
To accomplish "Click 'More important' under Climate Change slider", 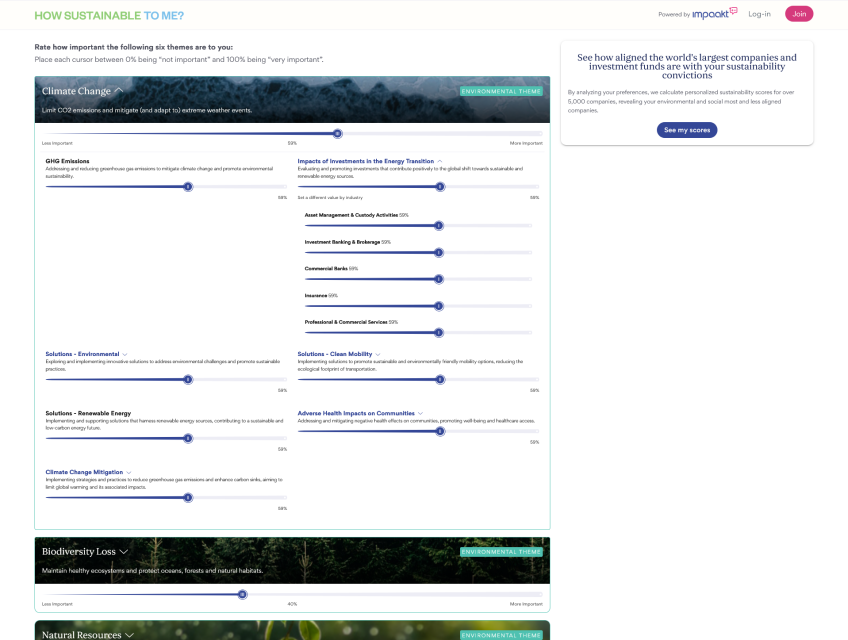I will pos(526,143).
